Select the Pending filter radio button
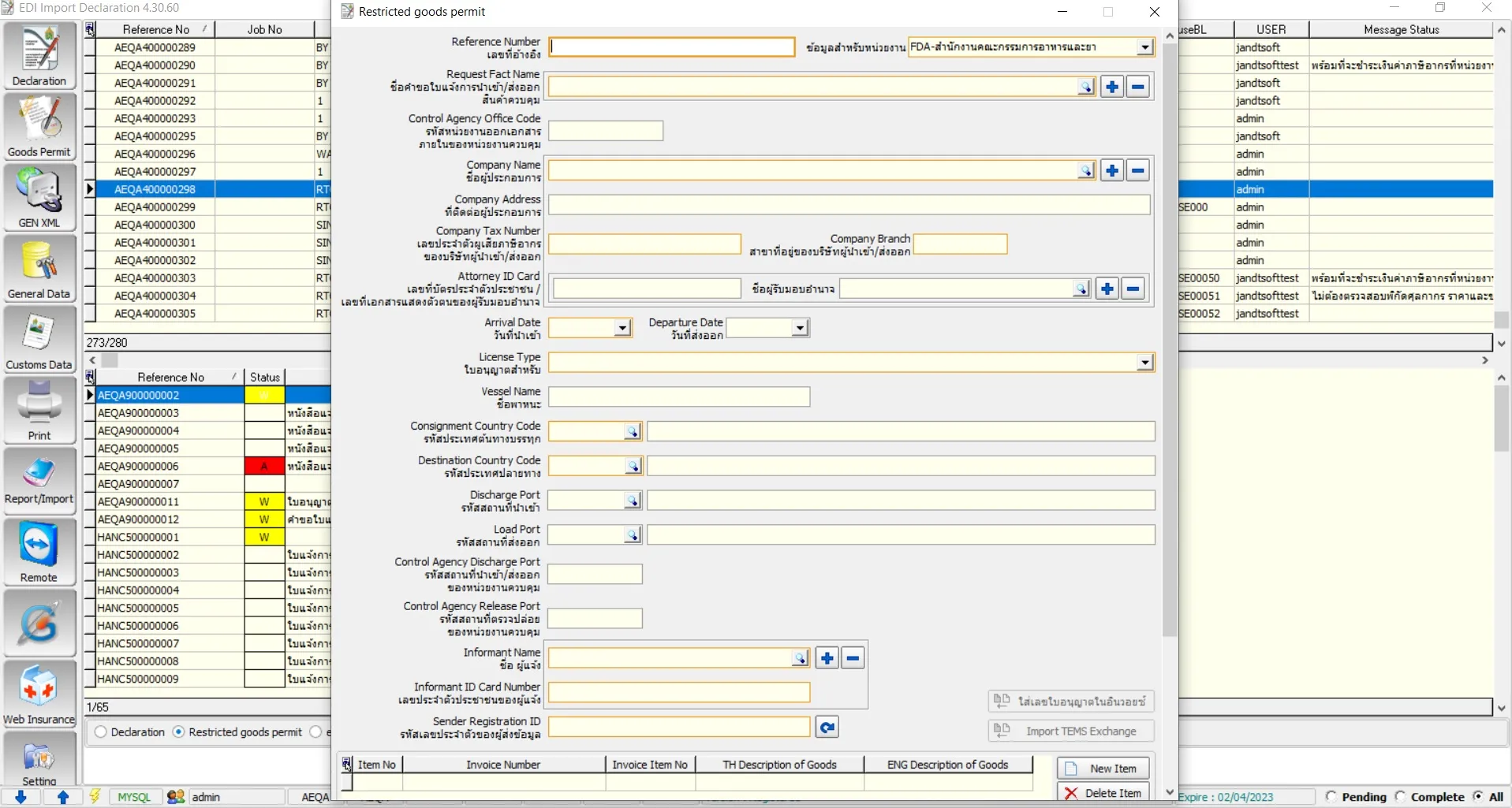This screenshot has width=1512, height=808. point(1332,797)
